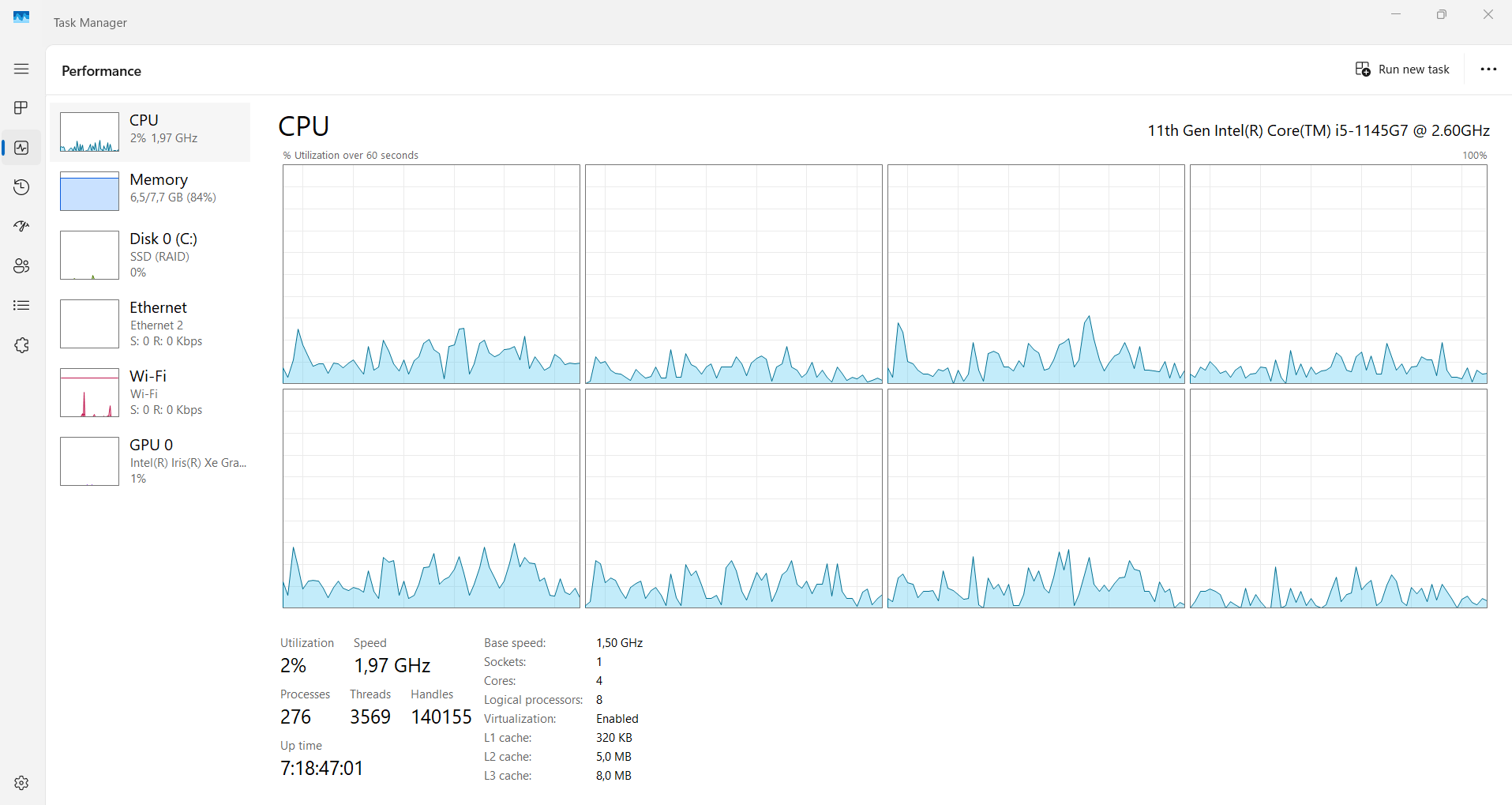Open the Users page icon
This screenshot has width=1512, height=805.
click(x=21, y=266)
